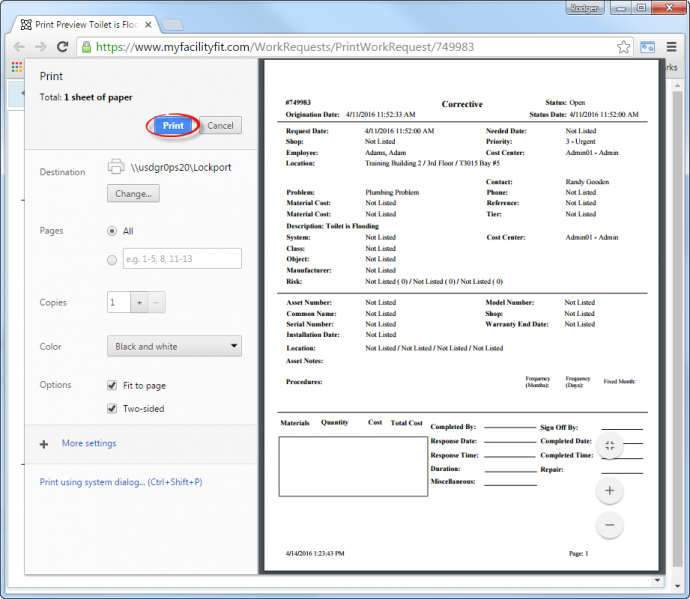The image size is (690, 599).
Task: Click the preview fit-to-page zoom icon
Action: pyautogui.click(x=609, y=446)
